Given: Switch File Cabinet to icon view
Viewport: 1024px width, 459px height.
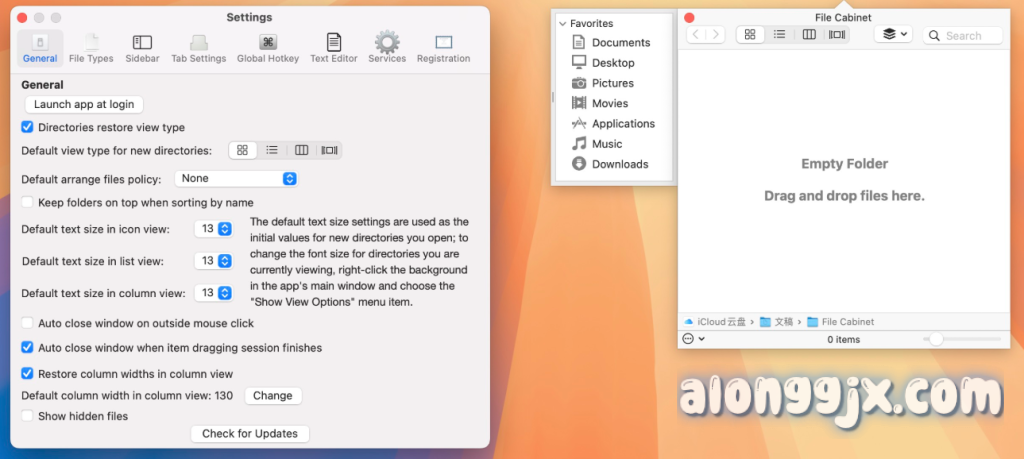Looking at the screenshot, I should (750, 35).
